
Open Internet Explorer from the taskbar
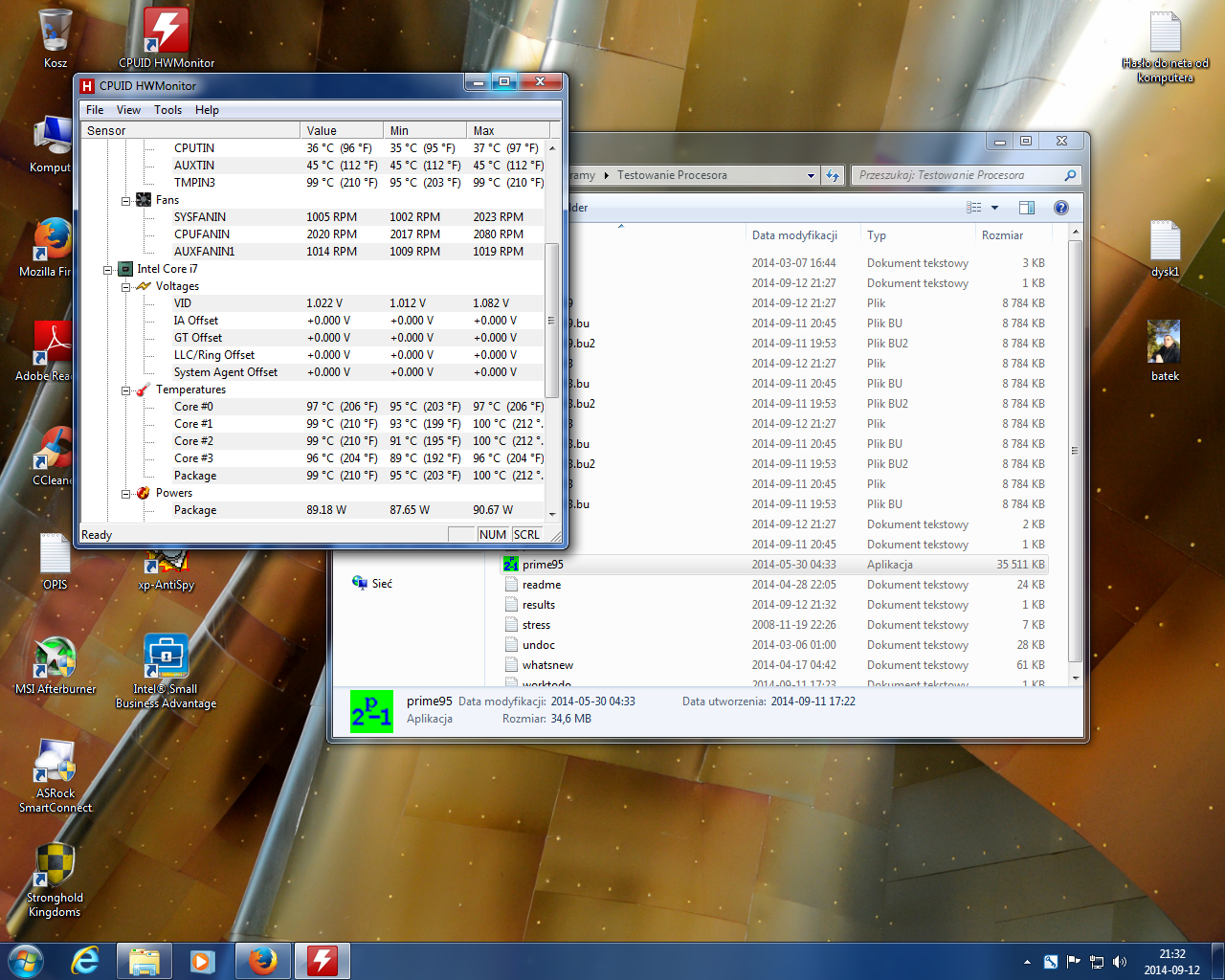click(86, 961)
